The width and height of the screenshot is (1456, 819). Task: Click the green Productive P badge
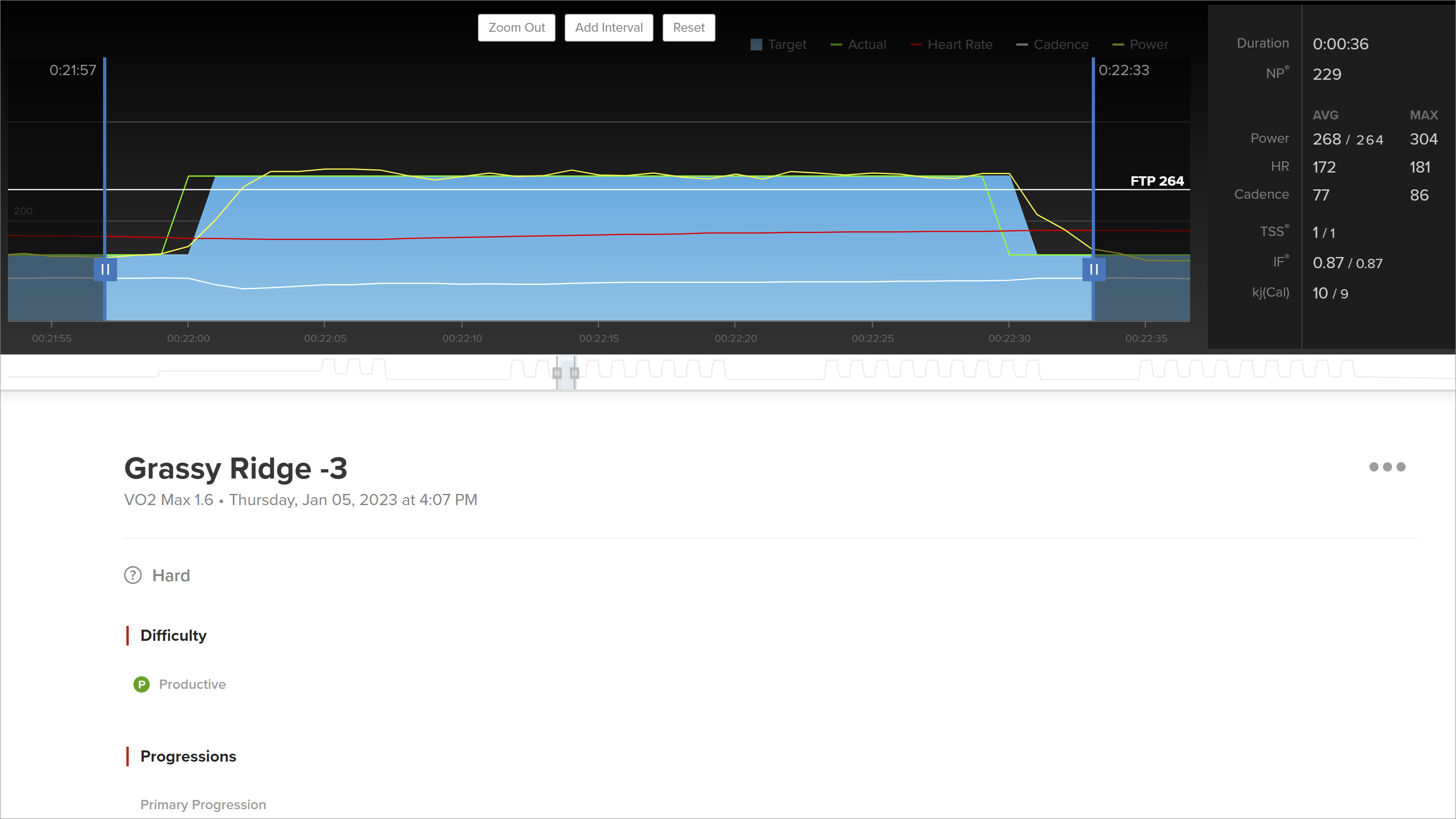point(141,685)
